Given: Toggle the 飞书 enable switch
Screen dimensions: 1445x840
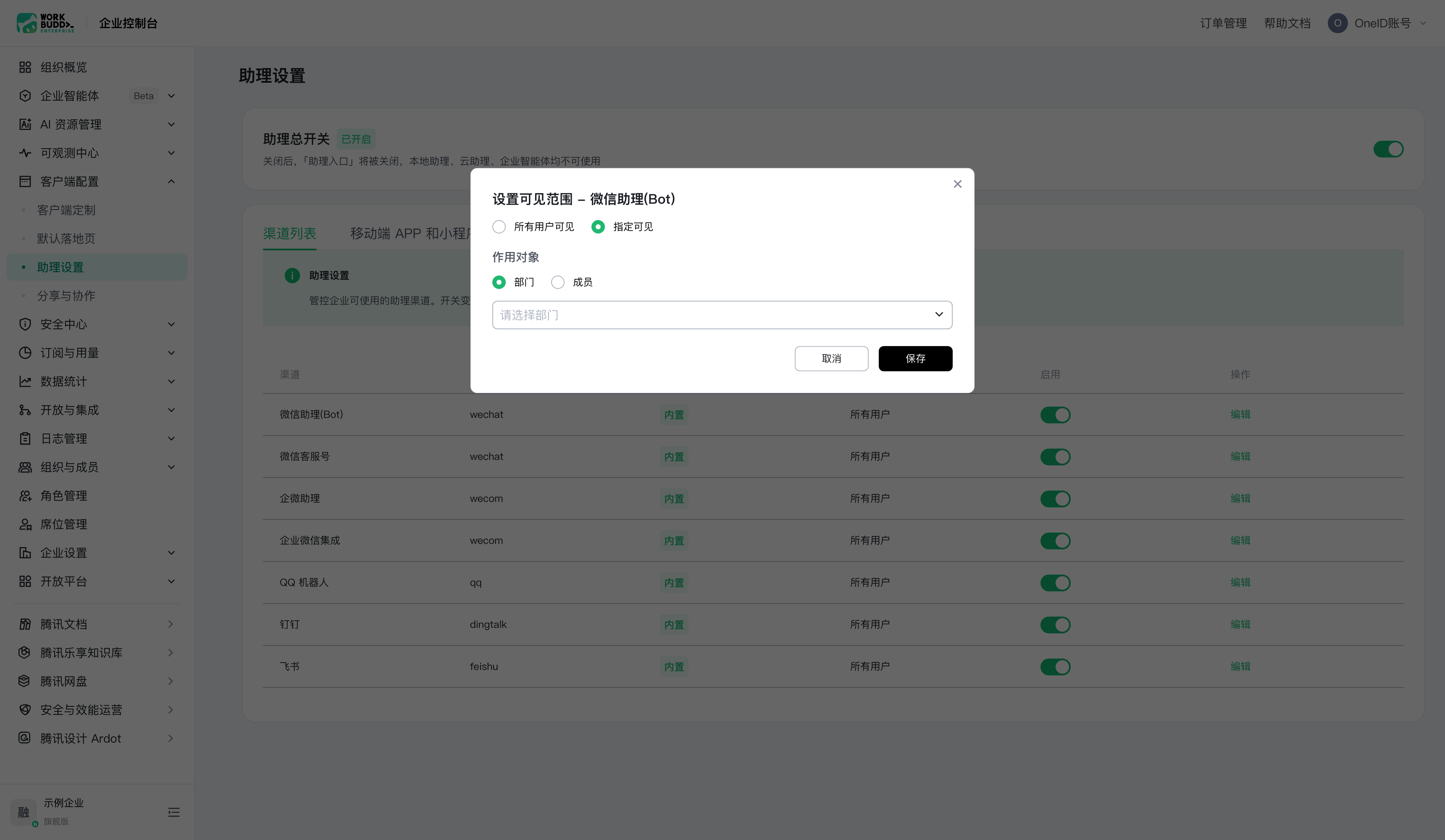Looking at the screenshot, I should [x=1055, y=667].
